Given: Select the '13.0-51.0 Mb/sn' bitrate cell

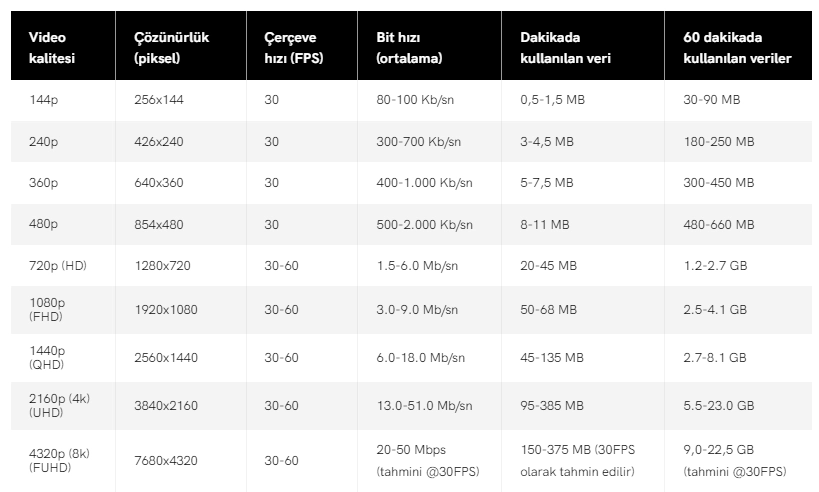Looking at the screenshot, I should 424,405.
